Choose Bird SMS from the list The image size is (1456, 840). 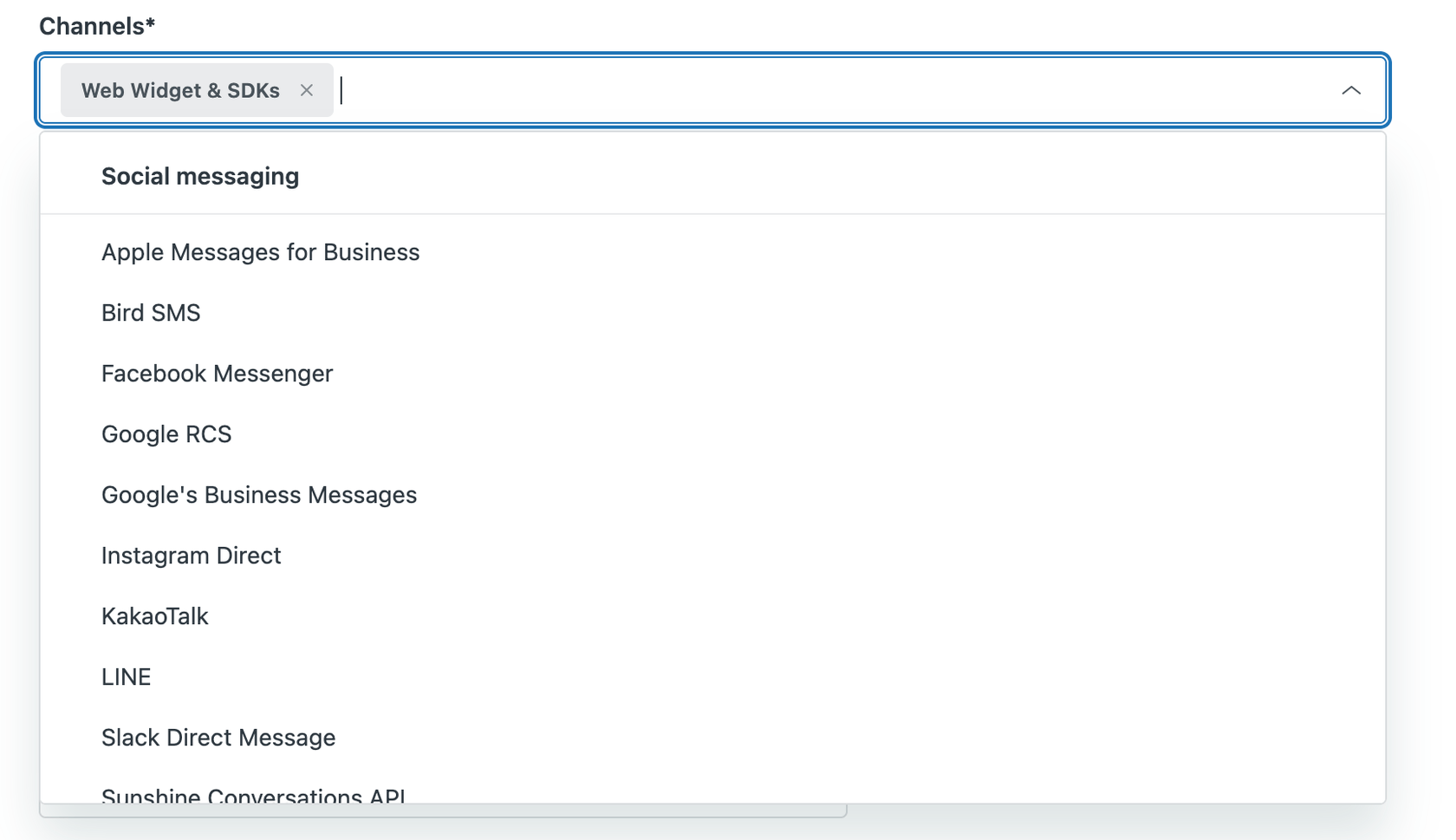(151, 313)
